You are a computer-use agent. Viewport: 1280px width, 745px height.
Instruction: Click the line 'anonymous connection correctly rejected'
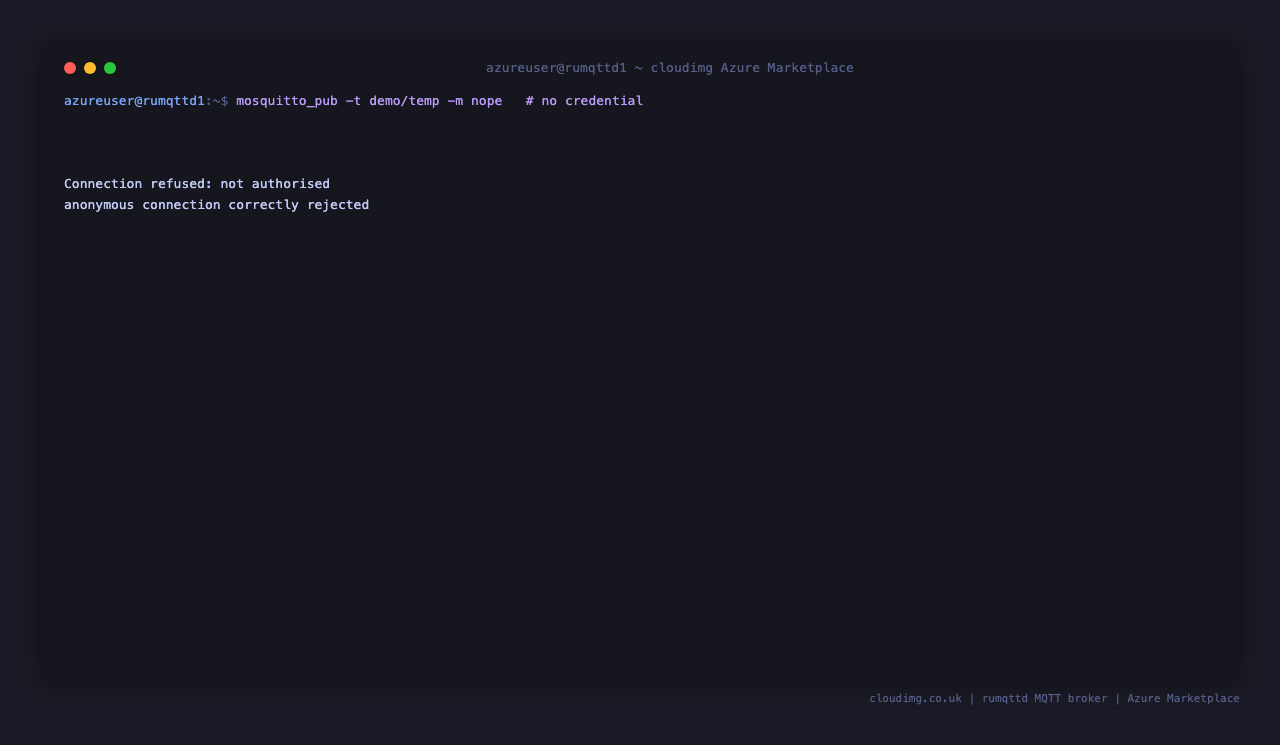[217, 205]
